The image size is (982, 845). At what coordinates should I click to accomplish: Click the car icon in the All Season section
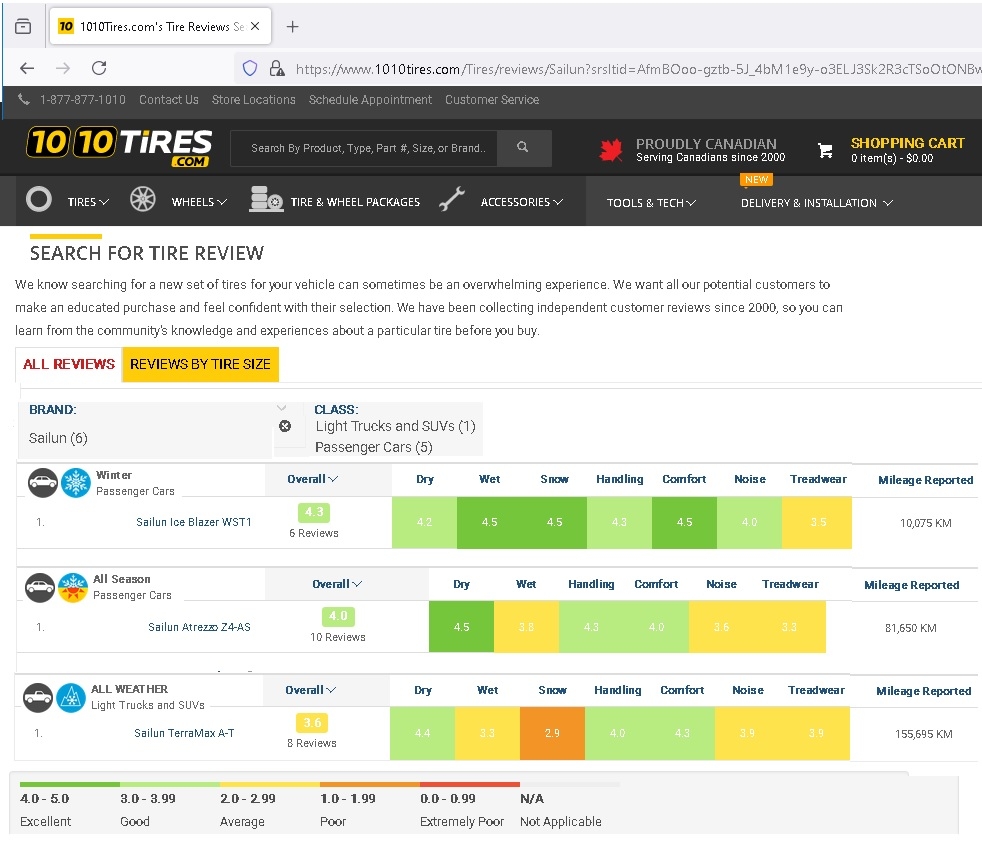point(40,588)
